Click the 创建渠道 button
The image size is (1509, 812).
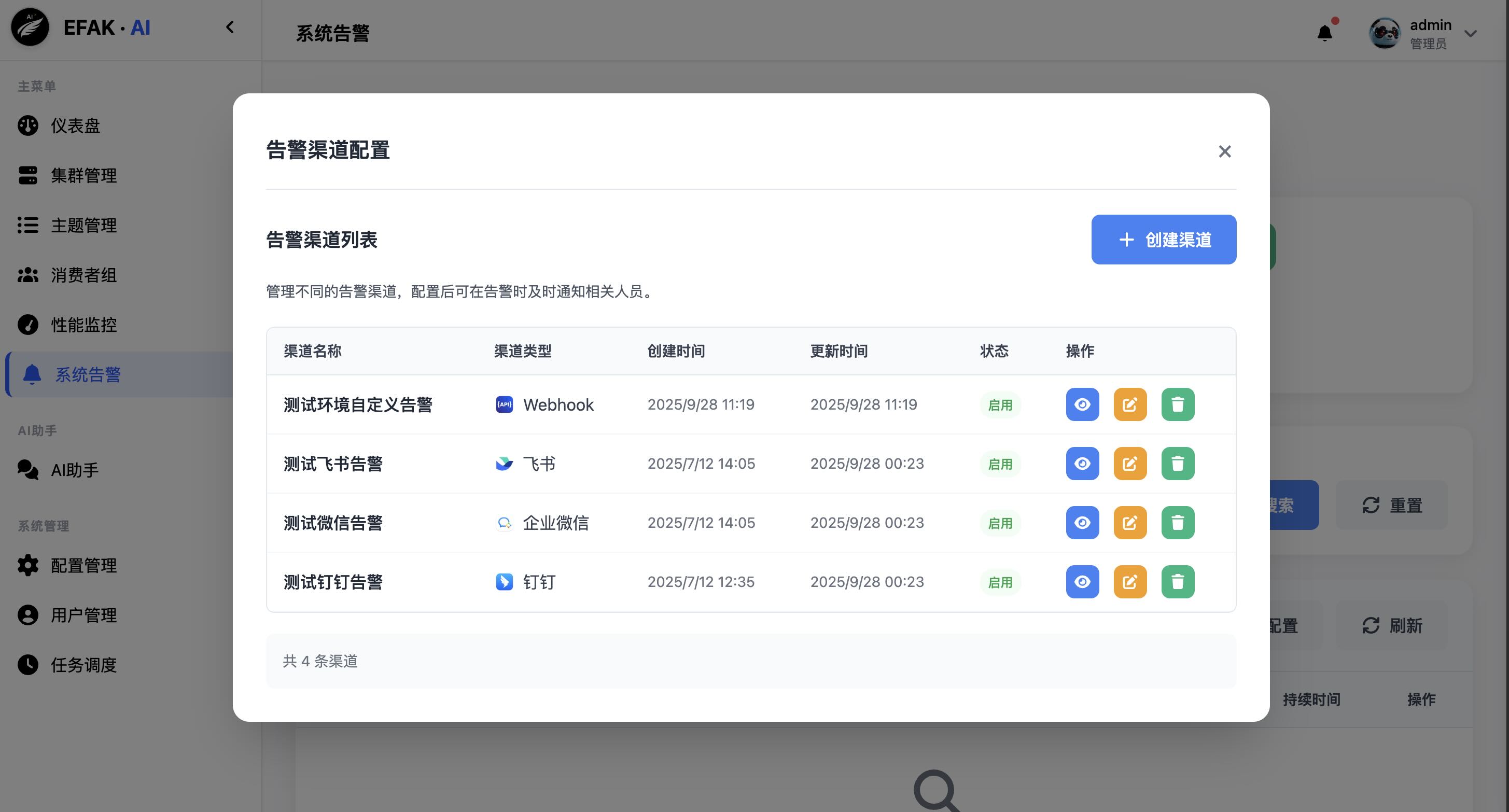tap(1164, 240)
